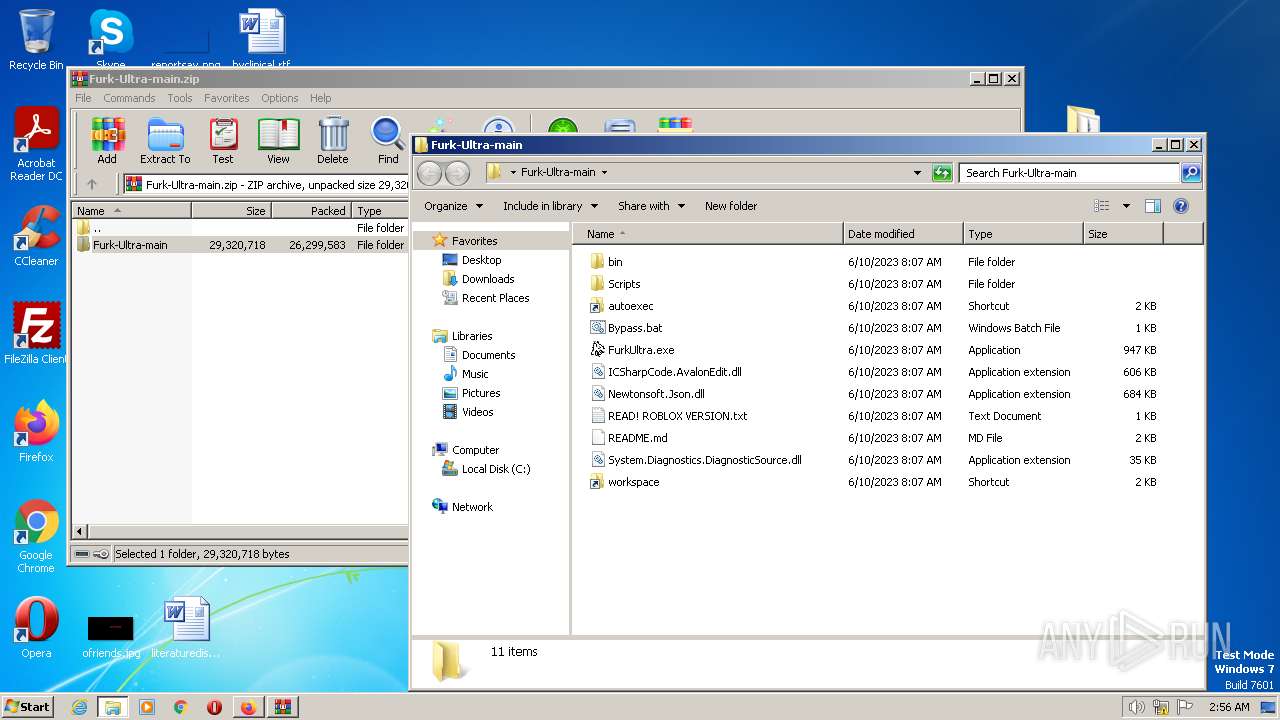Screen dimensions: 1280x720
Task: Change Explorer view with the views icon
Action: (x=1102, y=206)
